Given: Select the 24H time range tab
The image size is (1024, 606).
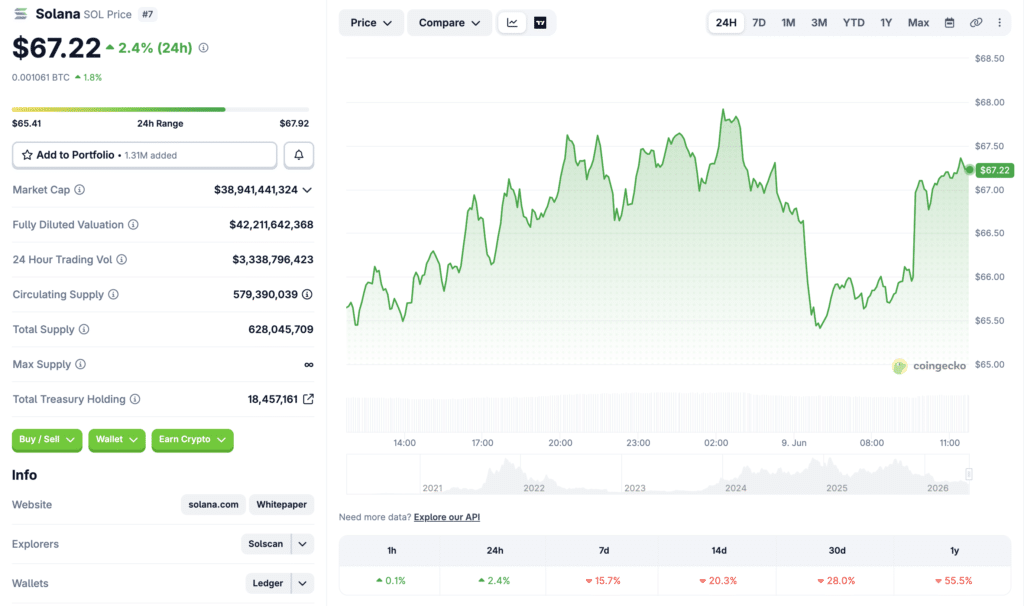Looking at the screenshot, I should click(726, 23).
